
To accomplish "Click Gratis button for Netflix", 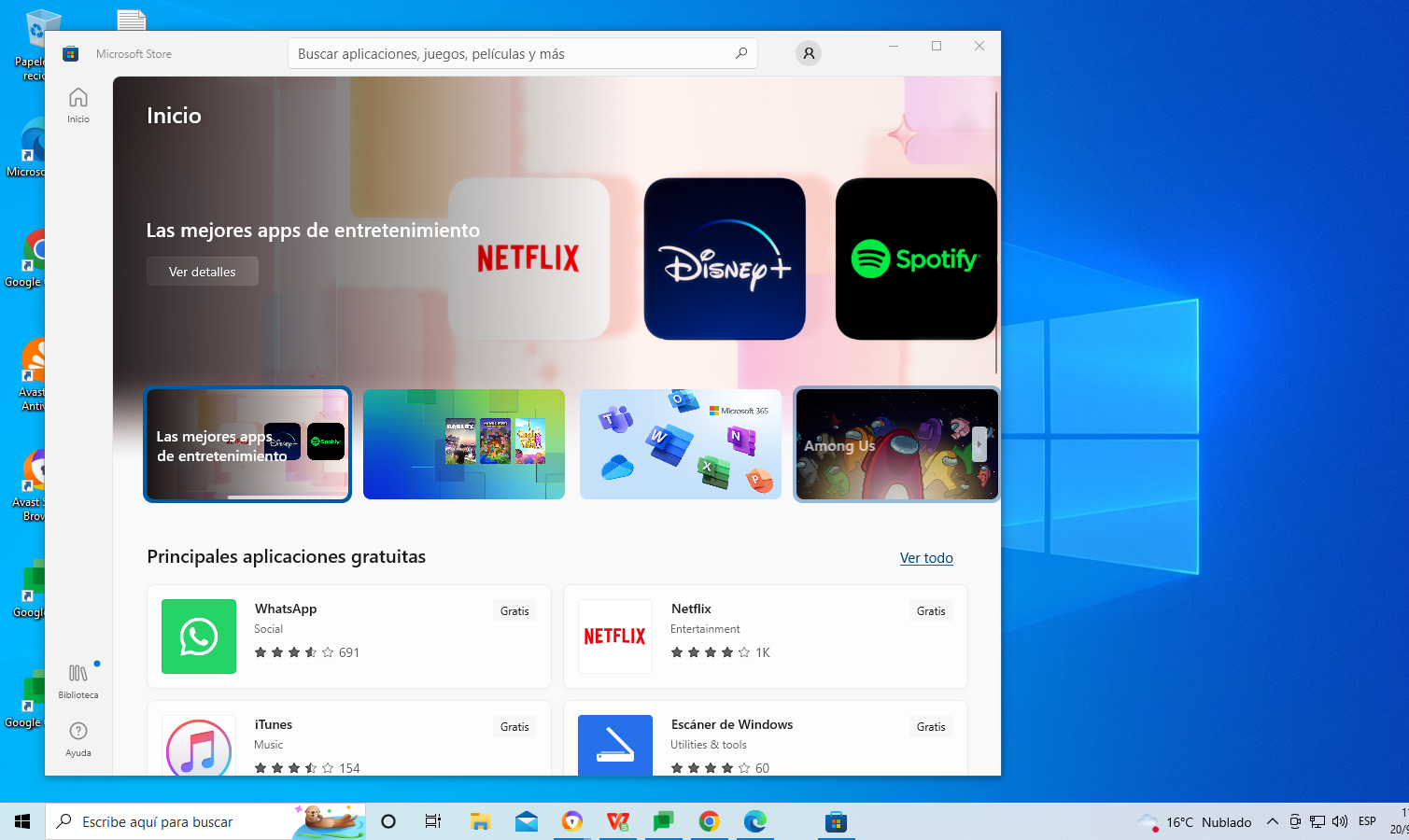I will 931,610.
